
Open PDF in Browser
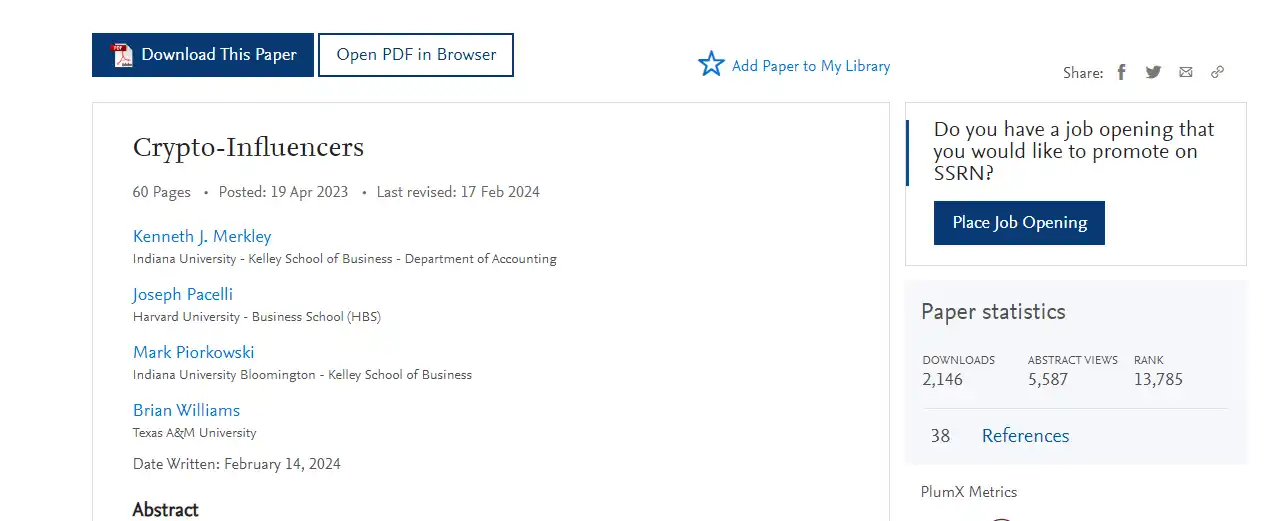[x=416, y=55]
